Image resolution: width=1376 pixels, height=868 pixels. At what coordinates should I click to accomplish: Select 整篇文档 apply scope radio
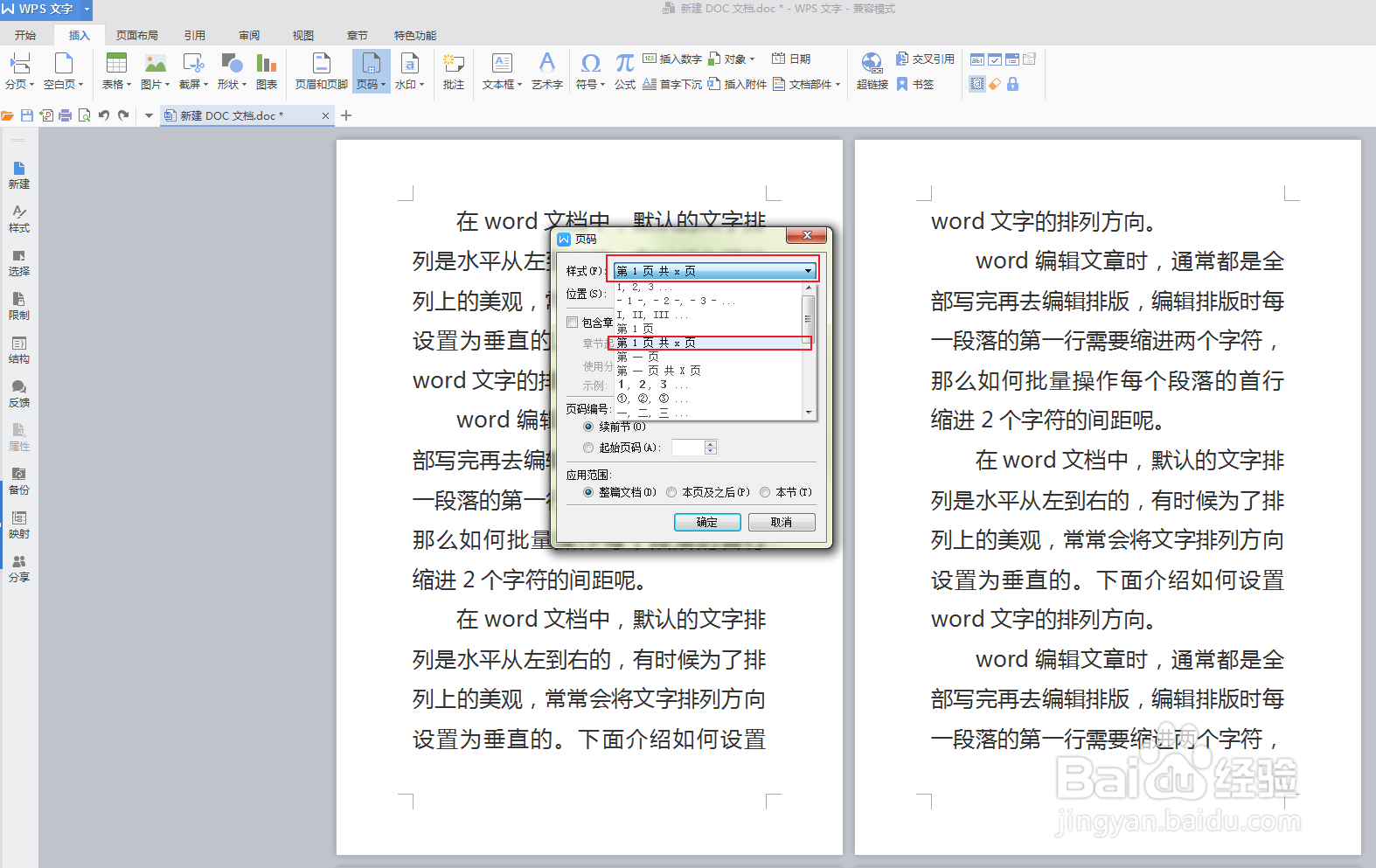pos(588,492)
